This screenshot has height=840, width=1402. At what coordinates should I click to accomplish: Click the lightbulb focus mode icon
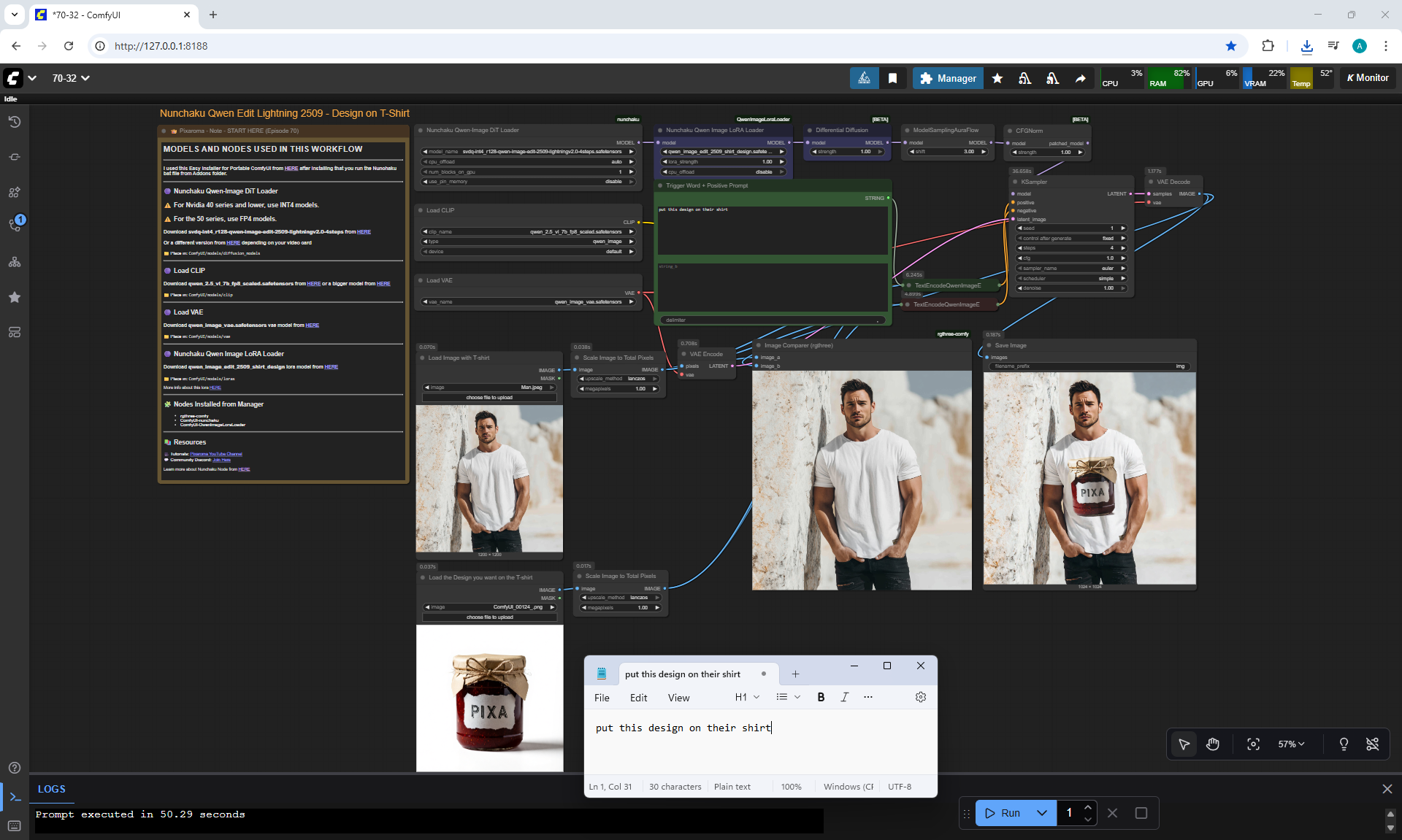tap(1343, 744)
